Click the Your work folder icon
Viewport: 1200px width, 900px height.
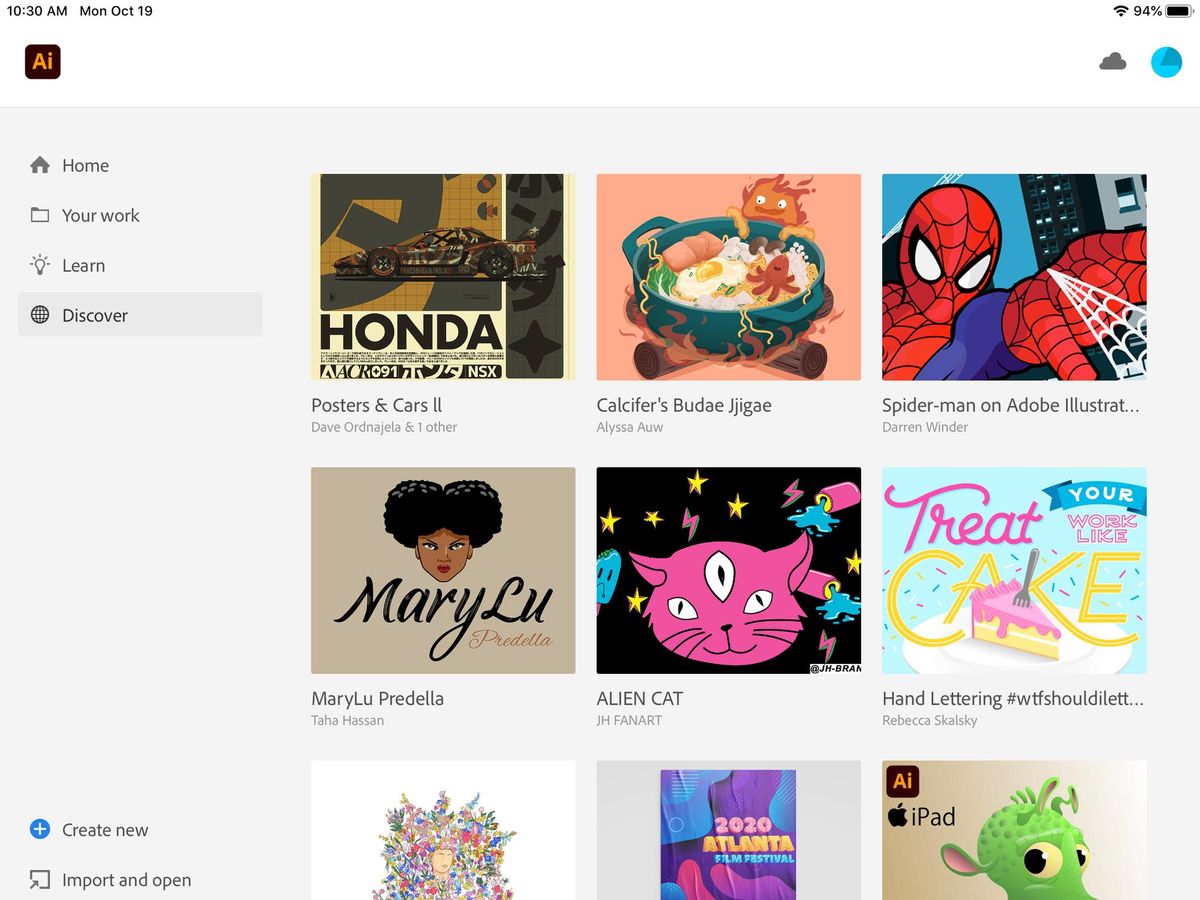tap(39, 215)
